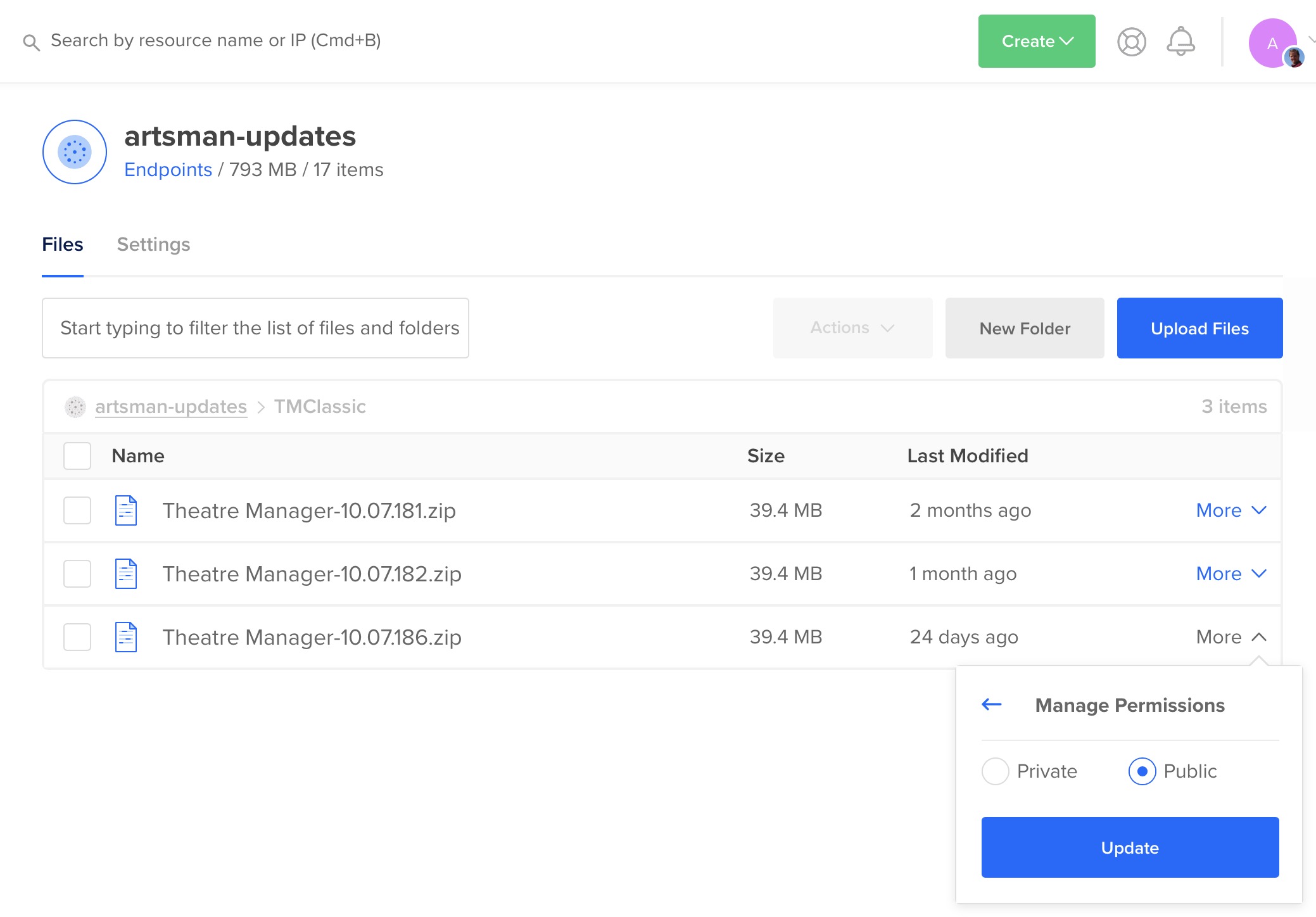Switch to the Files tab

coord(63,244)
